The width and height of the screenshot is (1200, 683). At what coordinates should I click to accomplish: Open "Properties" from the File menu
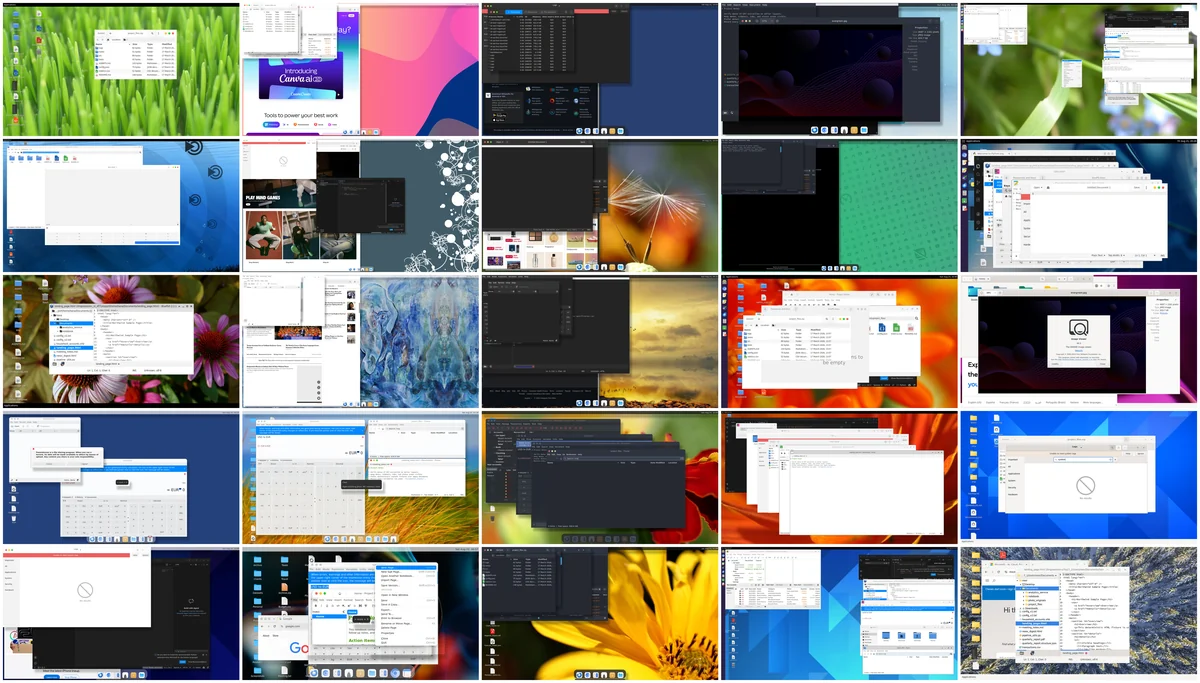pos(407,633)
